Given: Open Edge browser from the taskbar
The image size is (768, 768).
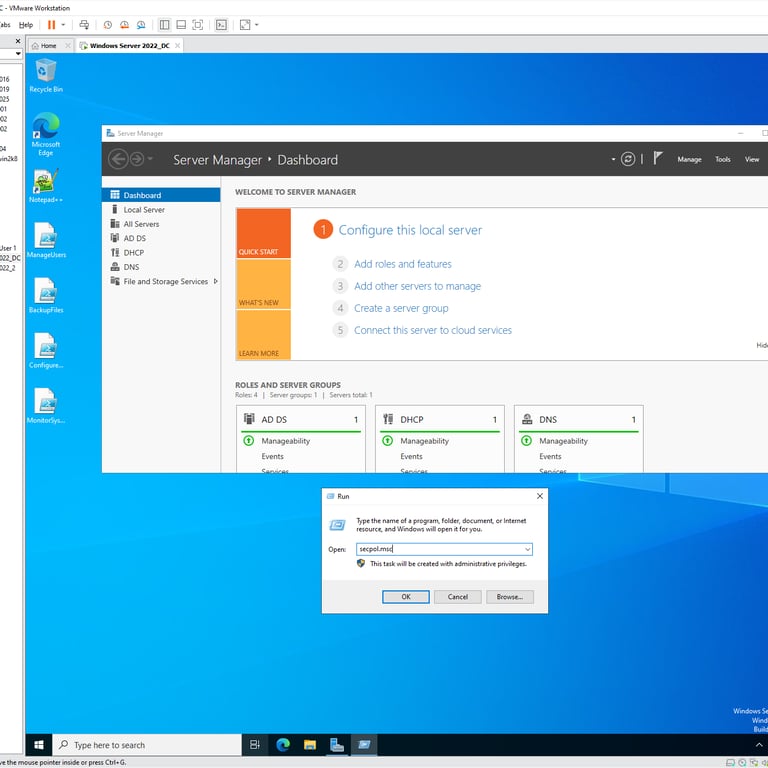Looking at the screenshot, I should tap(283, 744).
